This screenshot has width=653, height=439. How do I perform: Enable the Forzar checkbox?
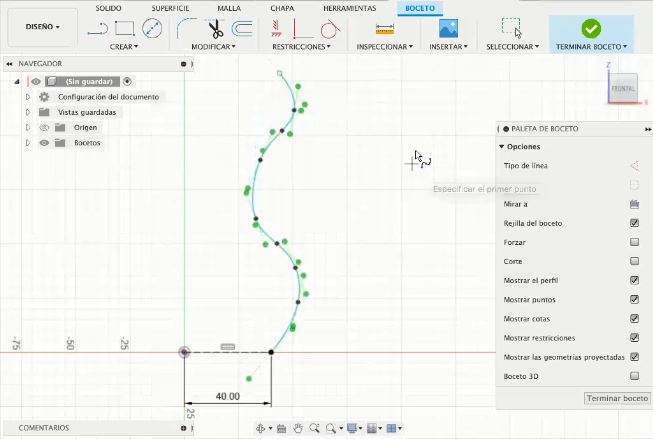pyautogui.click(x=634, y=242)
